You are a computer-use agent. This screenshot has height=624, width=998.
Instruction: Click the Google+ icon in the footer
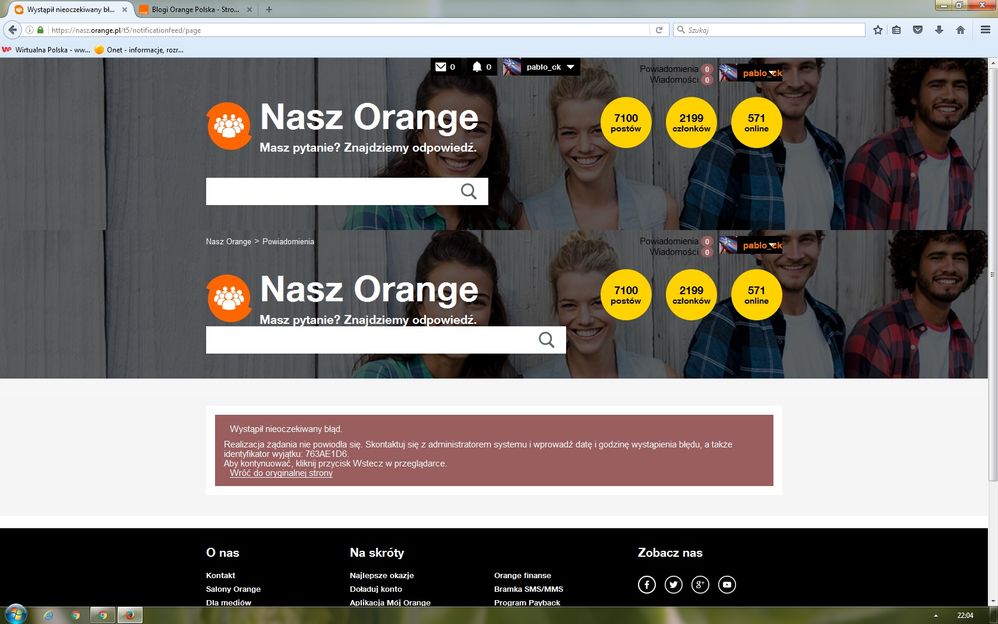700,584
